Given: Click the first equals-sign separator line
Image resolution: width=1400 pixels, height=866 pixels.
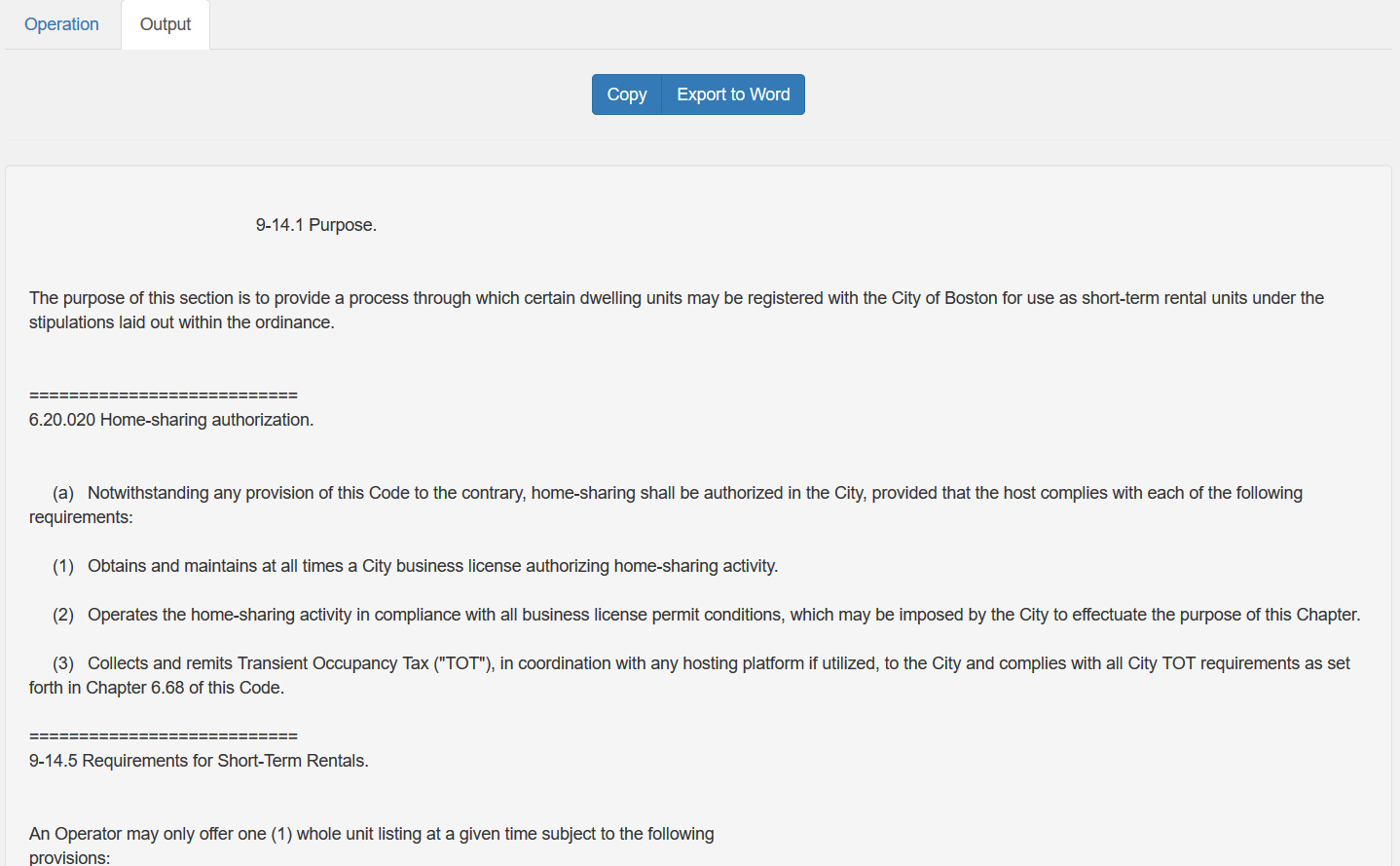Looking at the screenshot, I should click(x=164, y=395).
